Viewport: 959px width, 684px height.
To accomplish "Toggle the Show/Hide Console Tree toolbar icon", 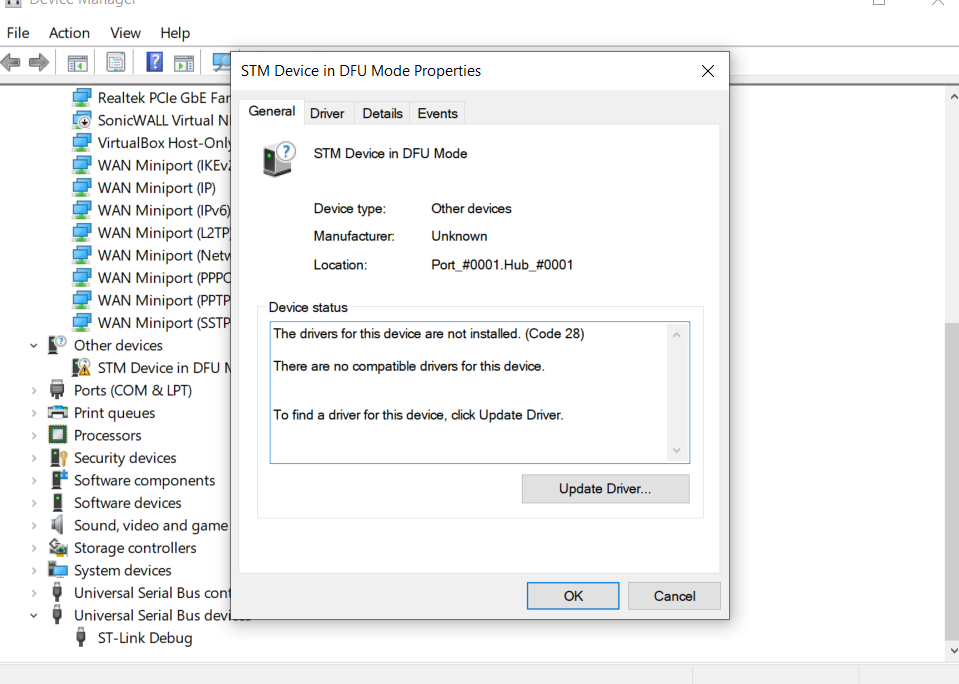I will point(77,62).
